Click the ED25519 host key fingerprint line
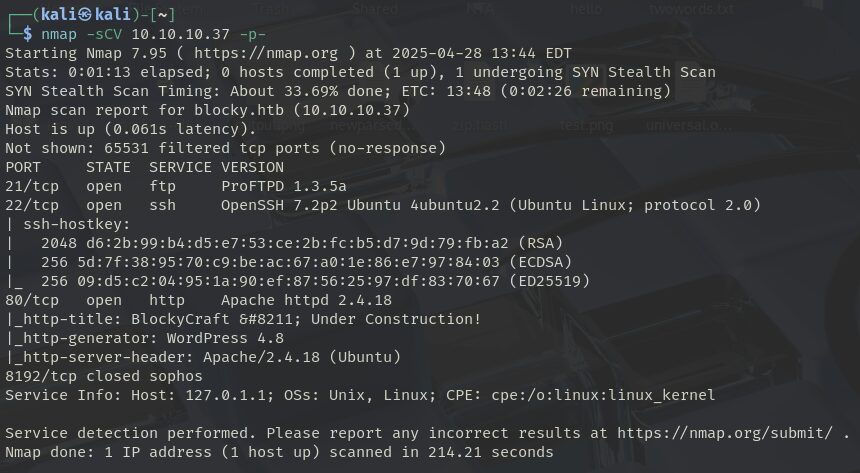The height and width of the screenshot is (473, 860). point(298,281)
